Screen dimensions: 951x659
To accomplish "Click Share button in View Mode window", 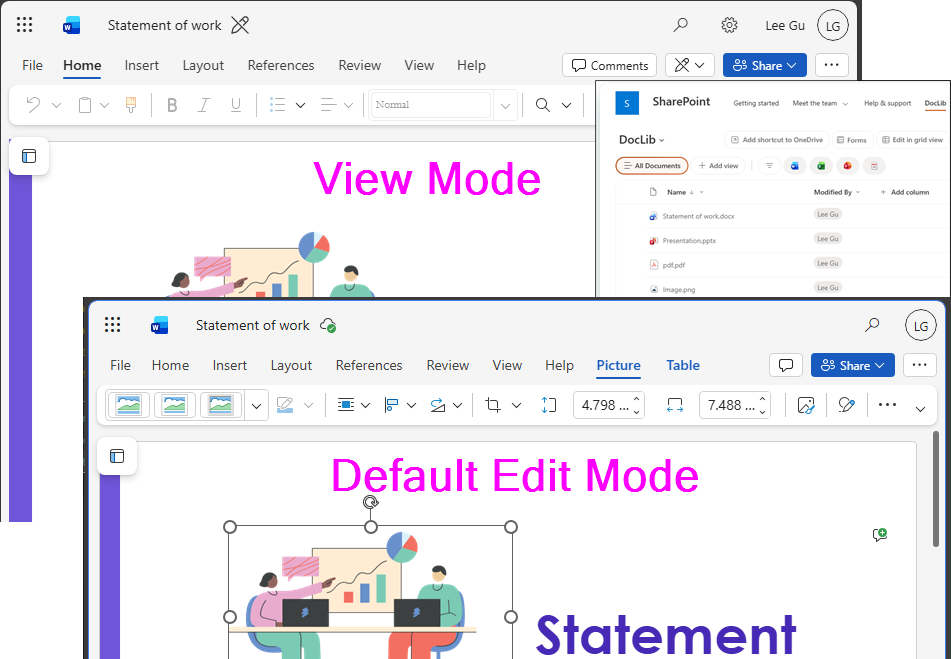I will coord(765,65).
